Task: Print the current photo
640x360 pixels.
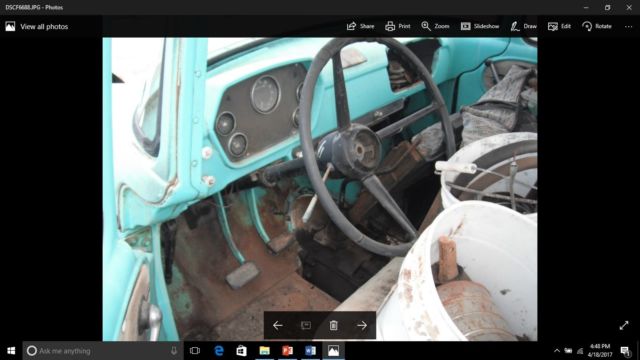Action: 398,26
